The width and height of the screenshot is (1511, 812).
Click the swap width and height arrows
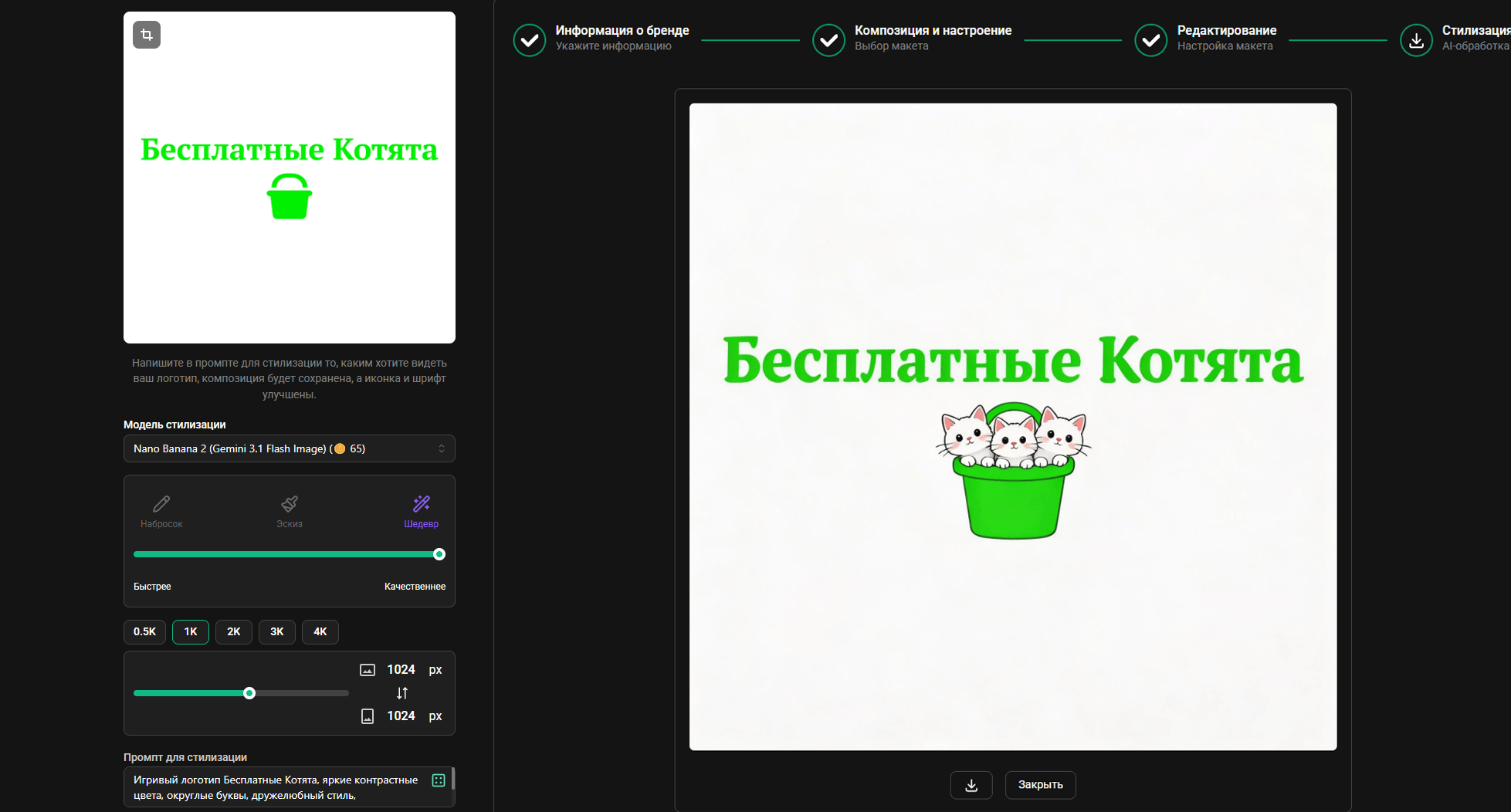point(401,692)
